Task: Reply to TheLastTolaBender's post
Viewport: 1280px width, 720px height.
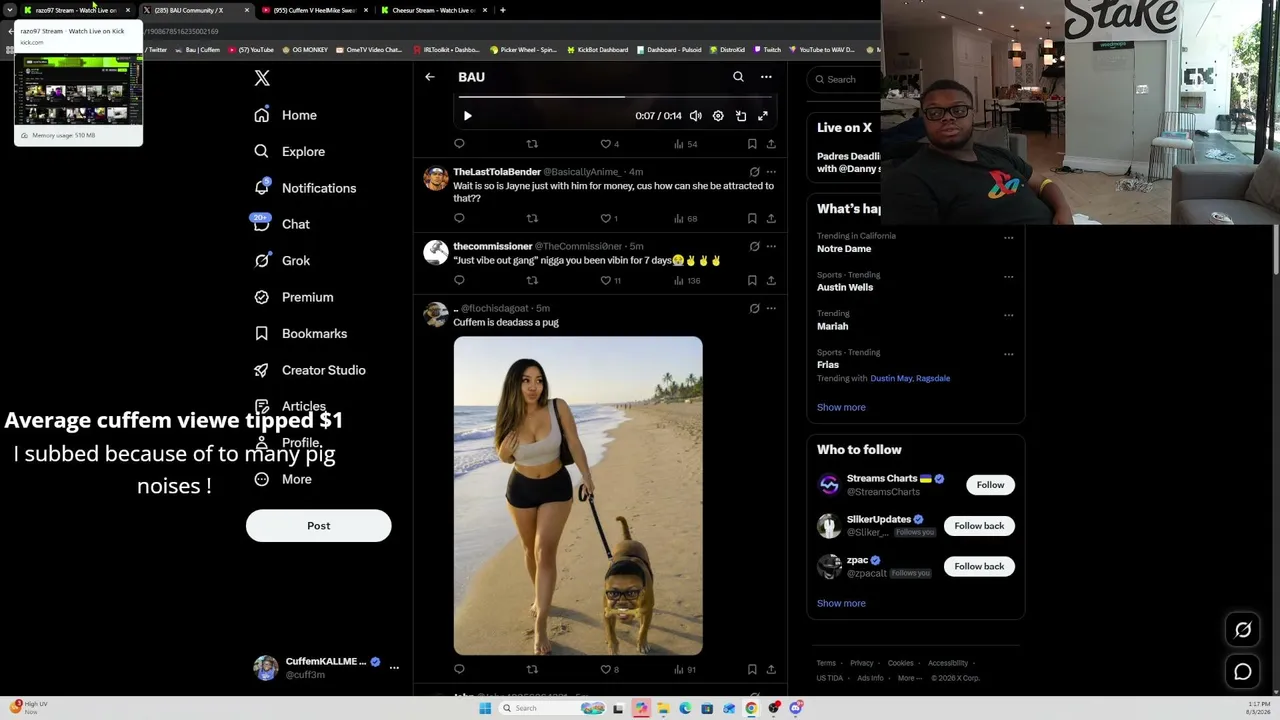Action: [459, 218]
